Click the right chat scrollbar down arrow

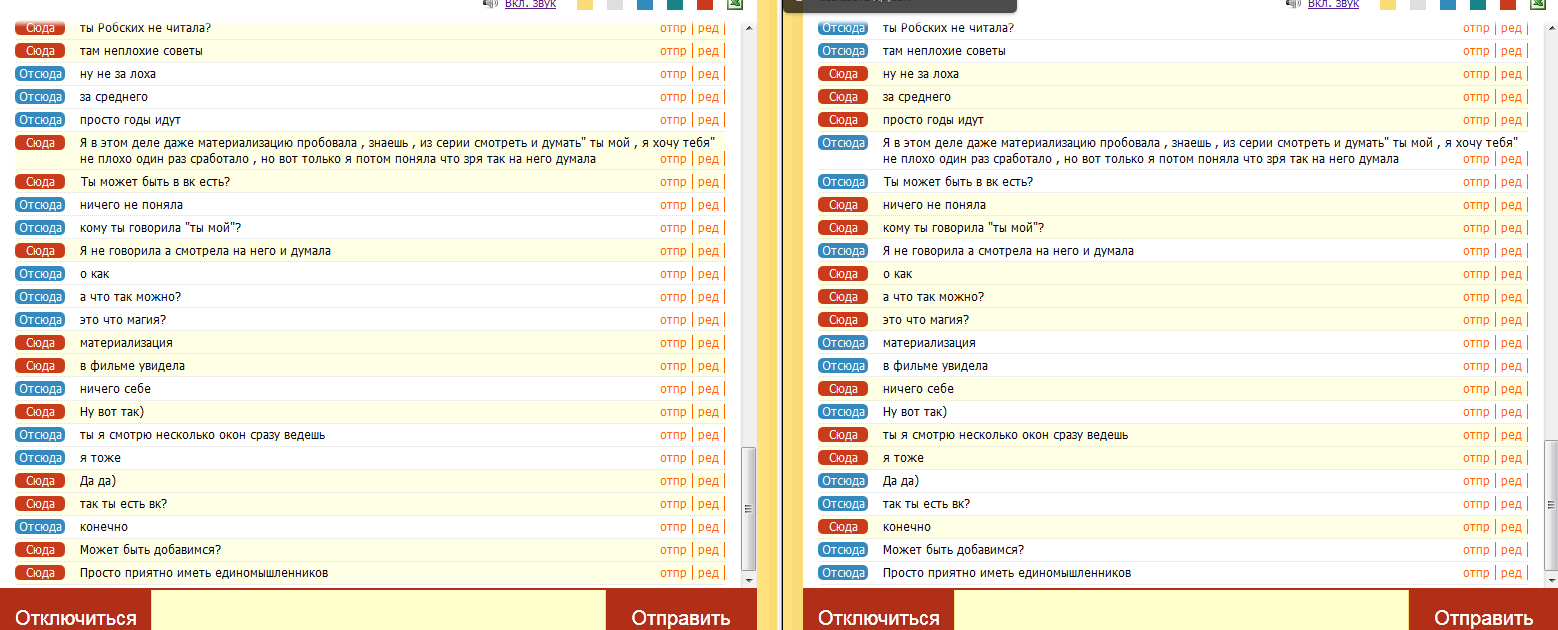pyautogui.click(x=1551, y=579)
